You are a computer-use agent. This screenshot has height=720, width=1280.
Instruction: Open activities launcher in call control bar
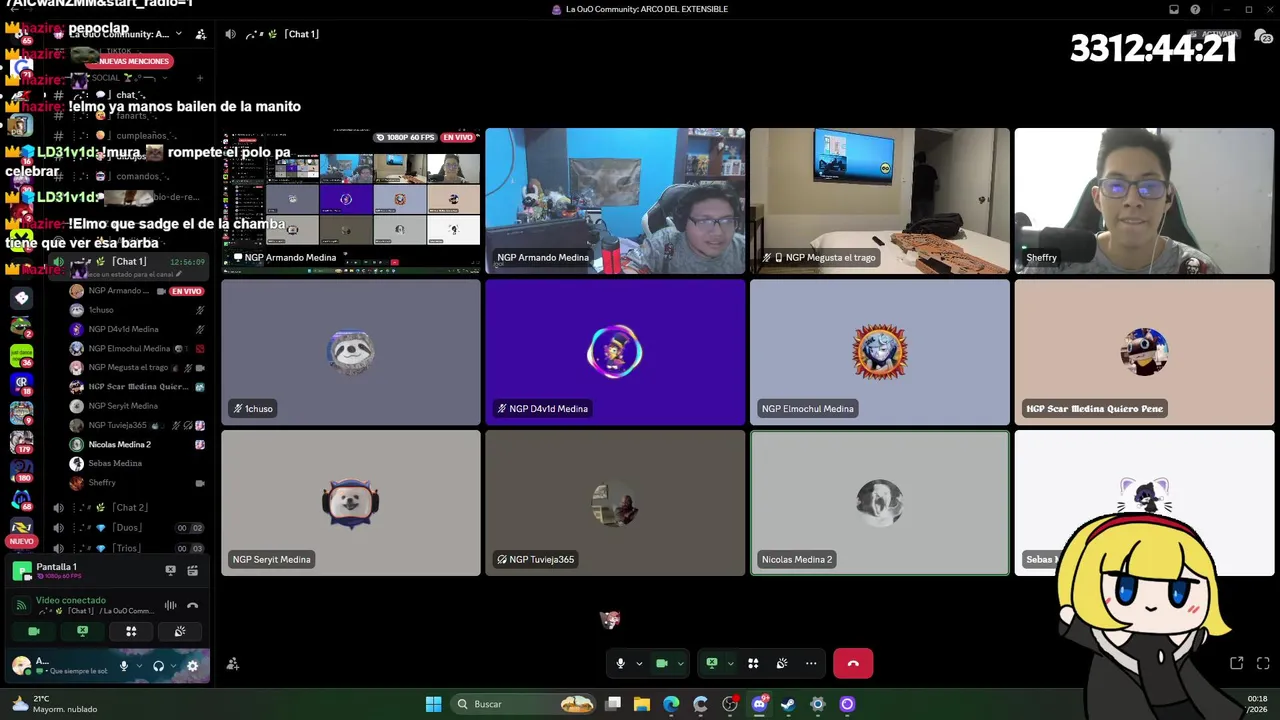(x=753, y=663)
